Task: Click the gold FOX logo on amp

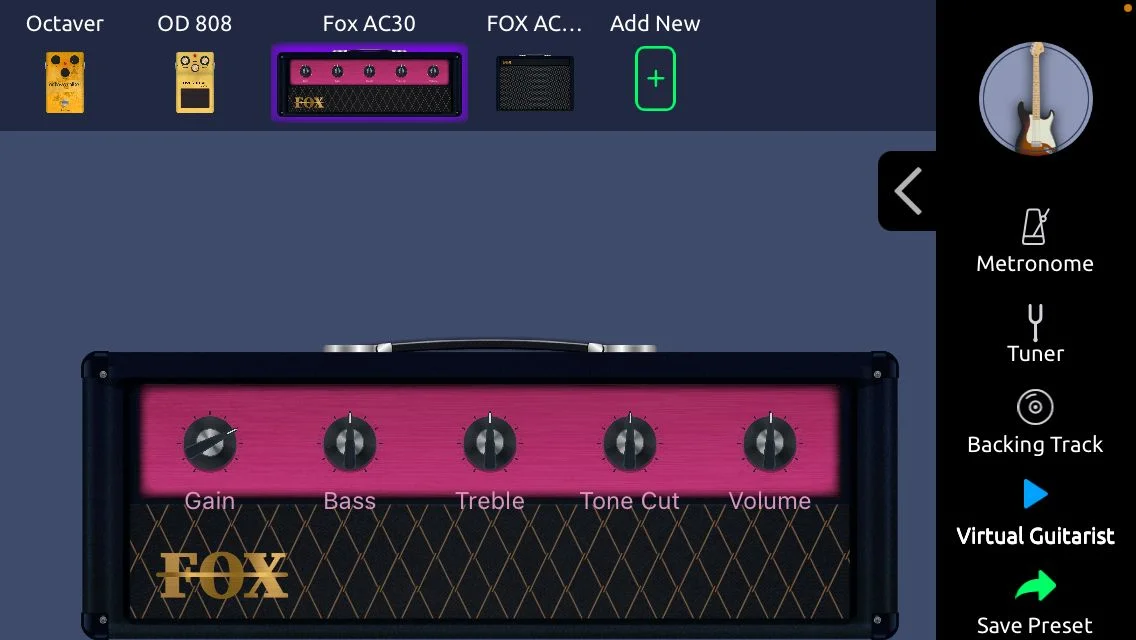Action: click(222, 575)
